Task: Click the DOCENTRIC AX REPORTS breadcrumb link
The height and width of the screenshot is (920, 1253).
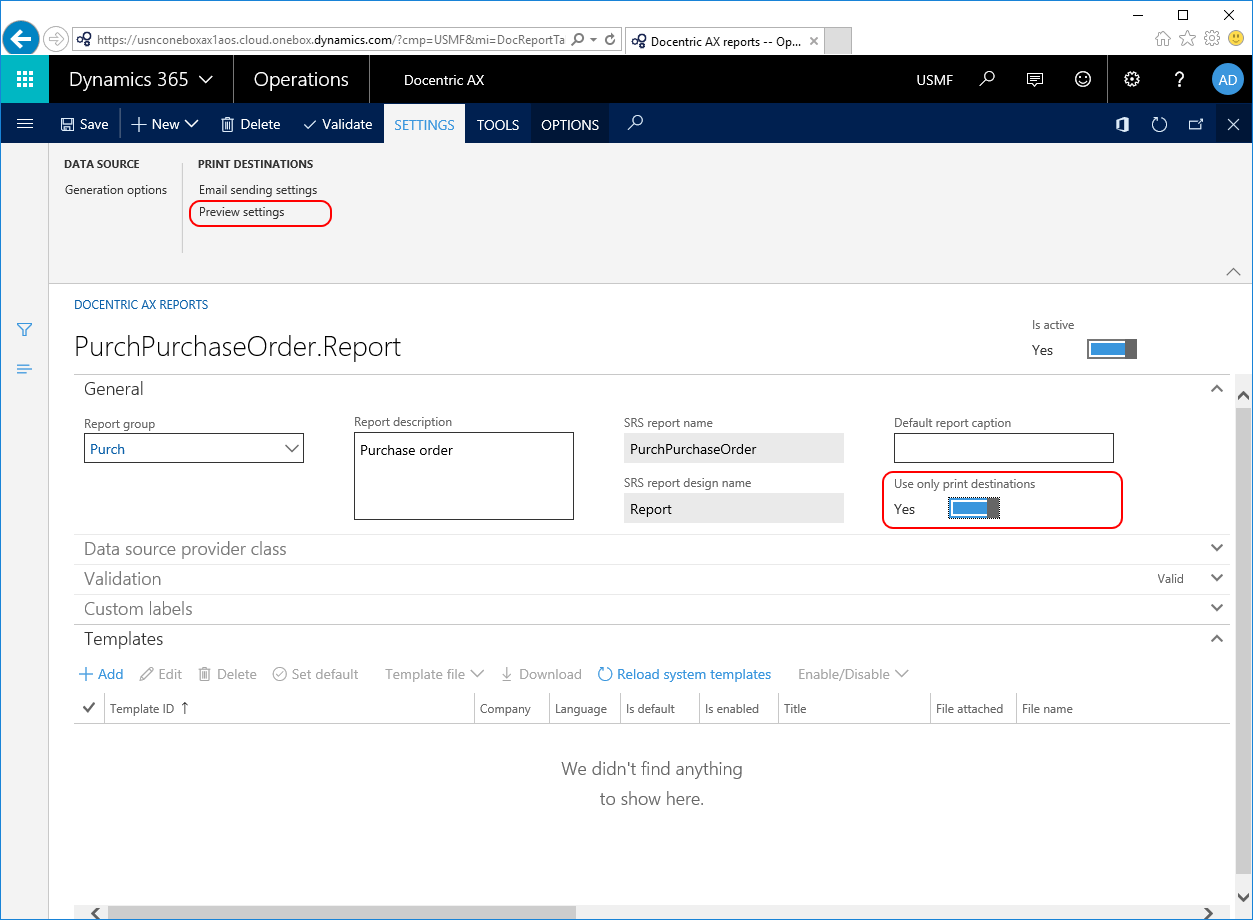Action: pyautogui.click(x=141, y=305)
